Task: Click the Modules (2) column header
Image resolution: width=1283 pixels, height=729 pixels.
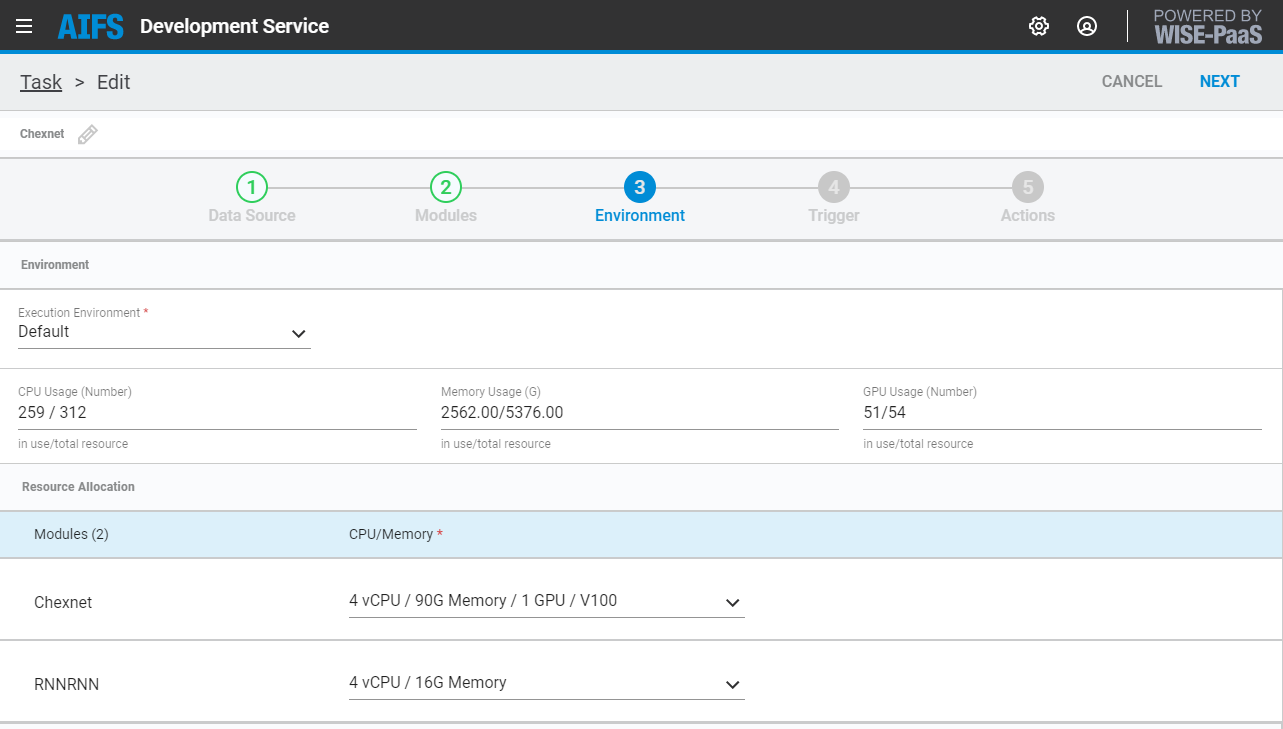Action: (x=71, y=534)
